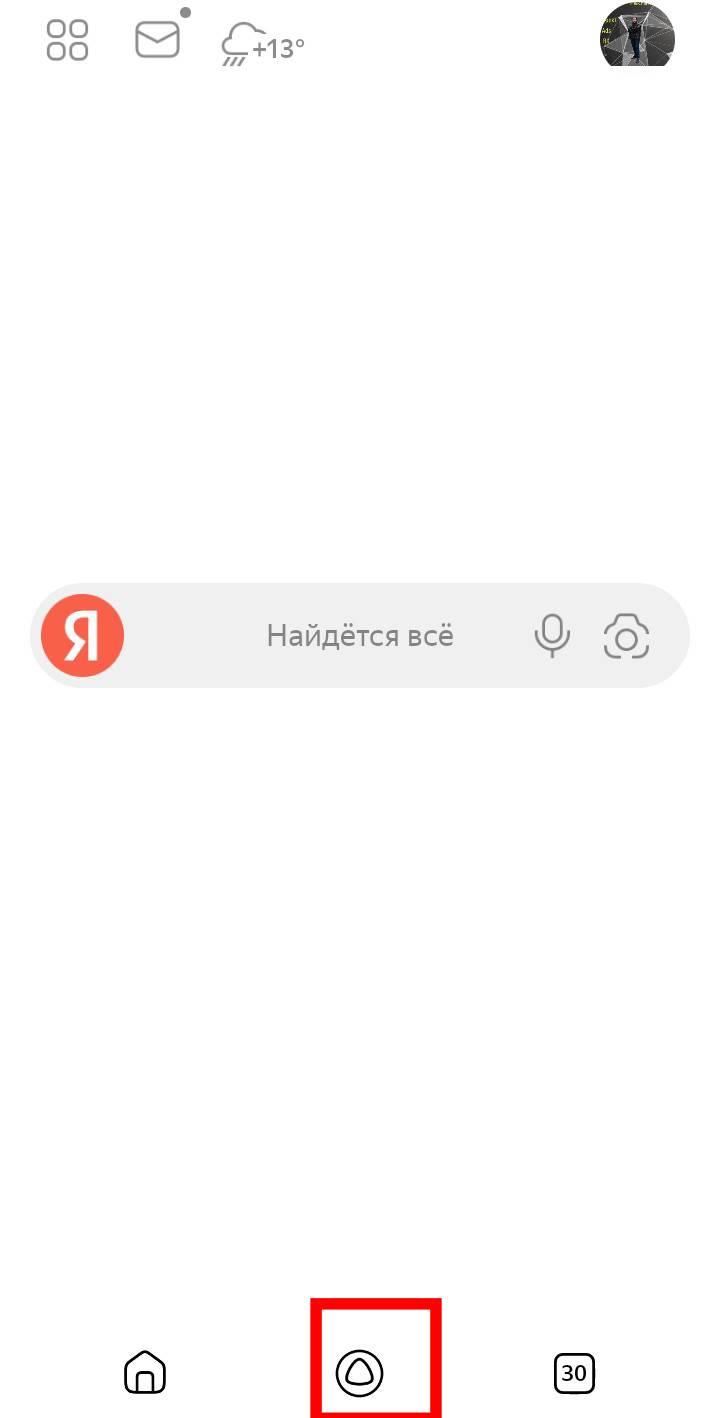Viewport: 720px width, 1418px height.
Task: Check the +13° temperature forecast
Action: 278,47
